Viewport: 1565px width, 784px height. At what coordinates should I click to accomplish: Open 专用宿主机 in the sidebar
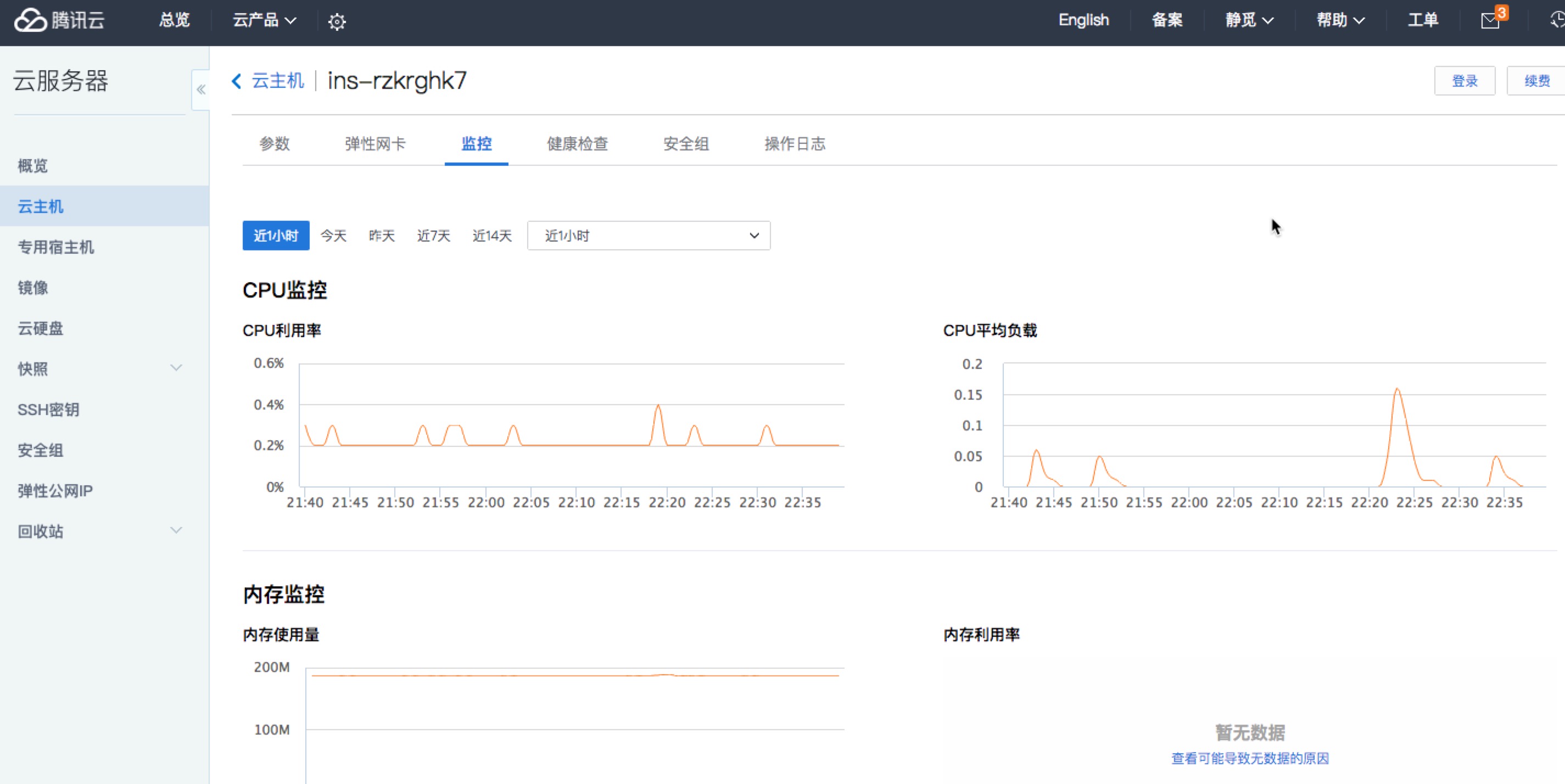coord(56,247)
